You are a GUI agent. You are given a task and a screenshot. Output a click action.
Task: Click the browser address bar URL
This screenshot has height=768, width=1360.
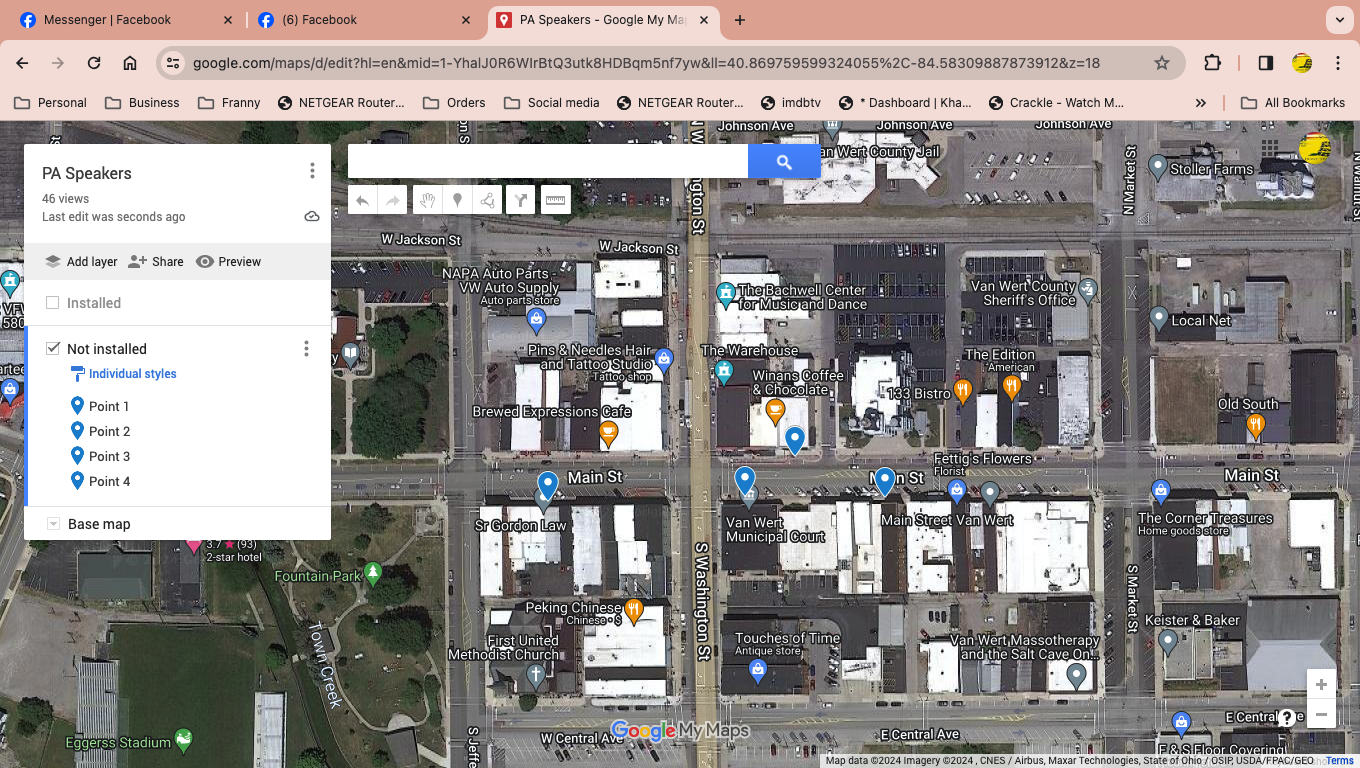click(646, 63)
